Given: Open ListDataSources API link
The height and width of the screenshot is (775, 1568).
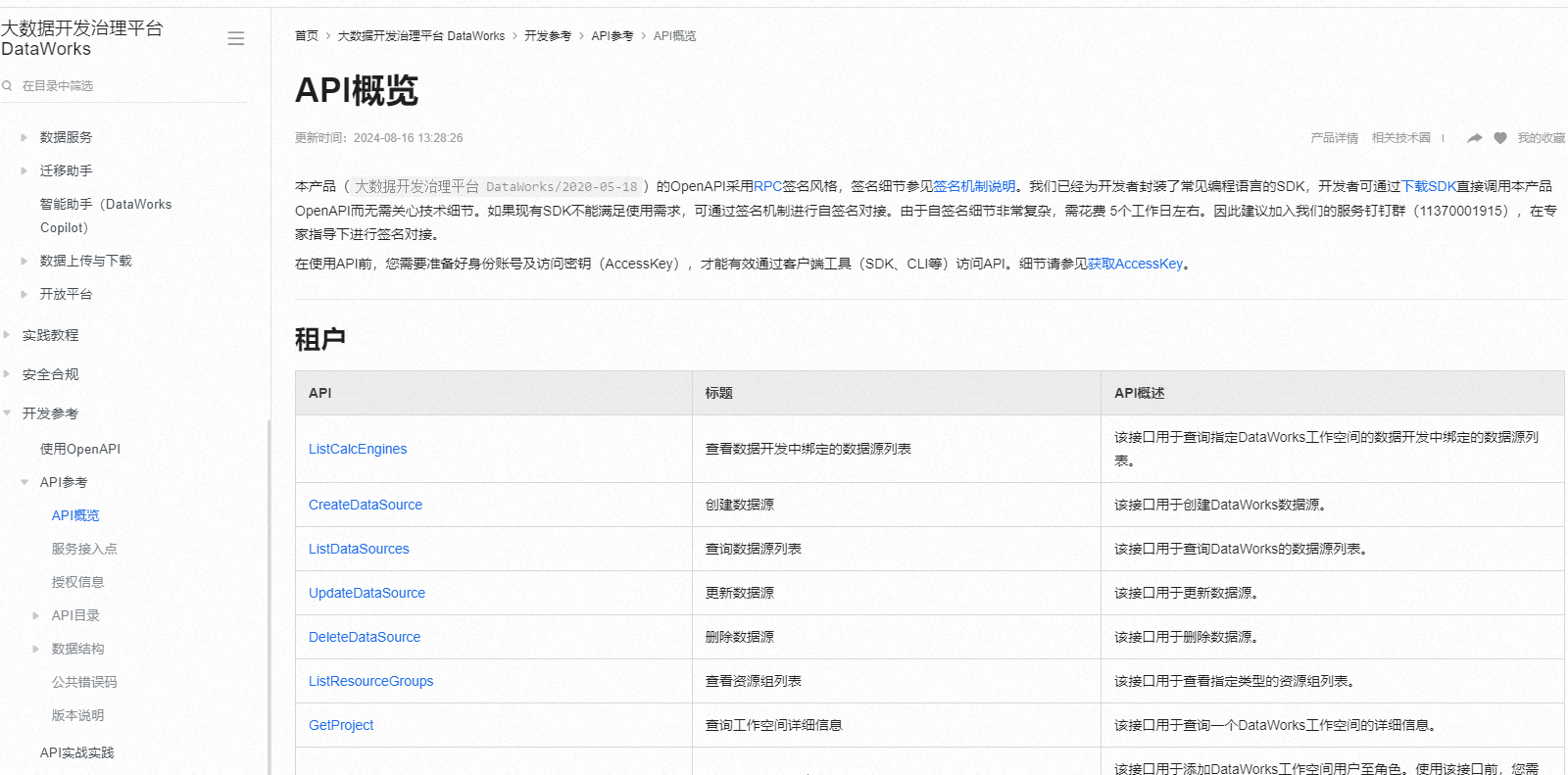Looking at the screenshot, I should (359, 549).
